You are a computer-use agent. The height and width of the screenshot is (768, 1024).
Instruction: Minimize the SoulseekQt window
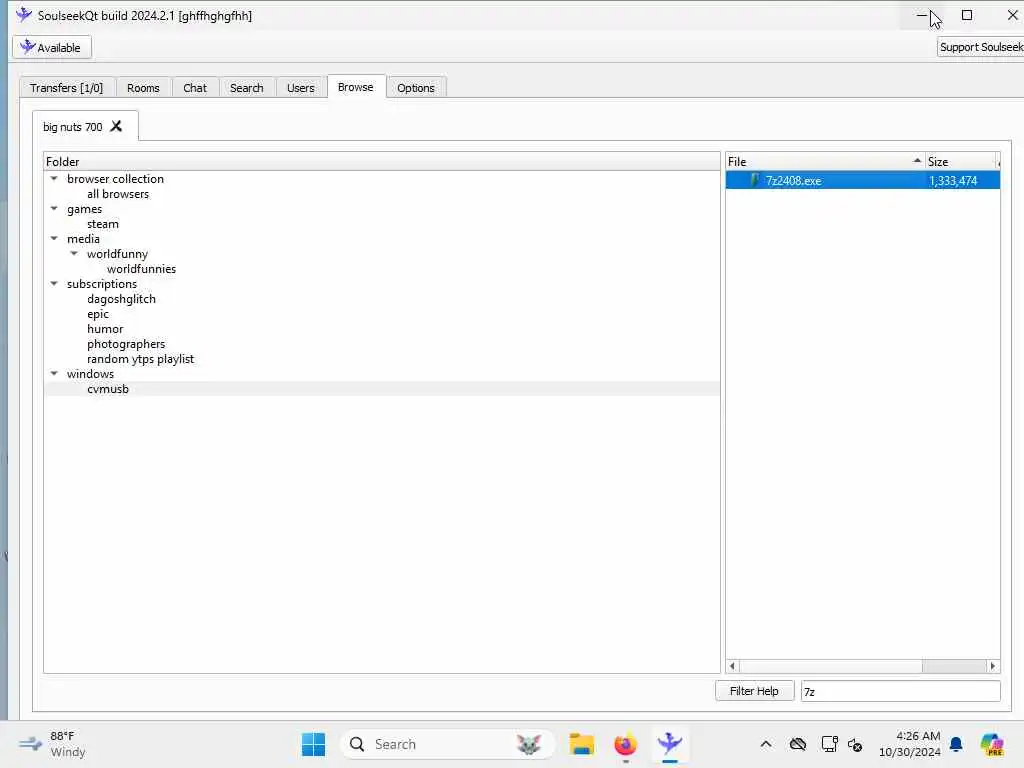click(x=921, y=15)
